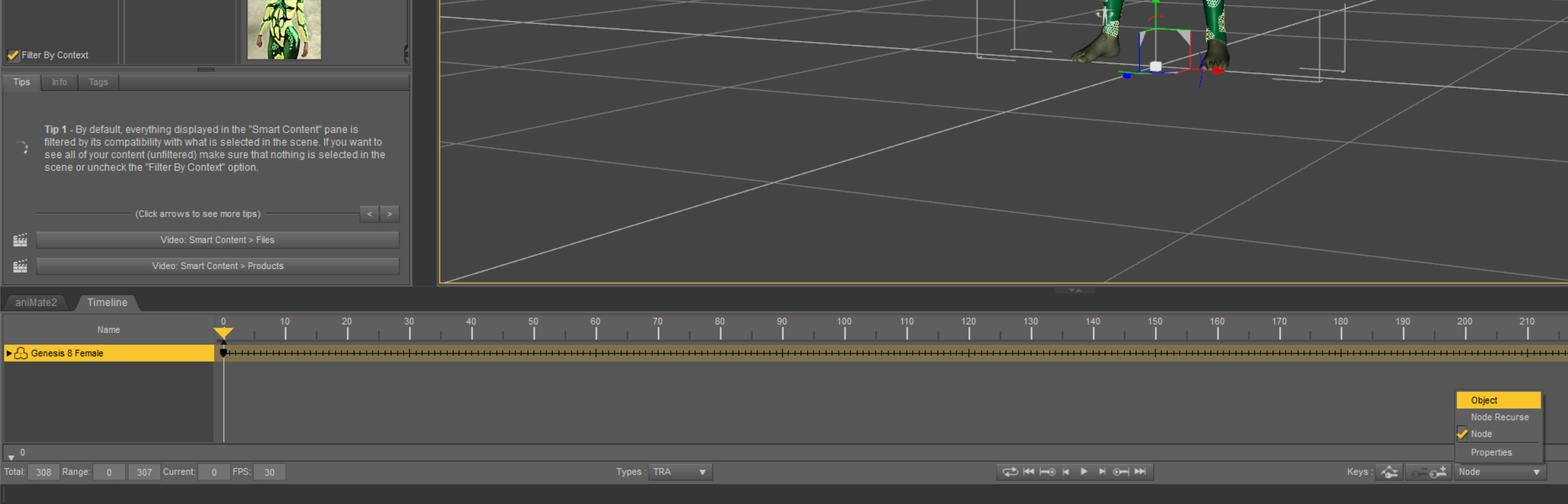The height and width of the screenshot is (504, 1568).
Task: Open the Tips tab
Action: click(22, 82)
